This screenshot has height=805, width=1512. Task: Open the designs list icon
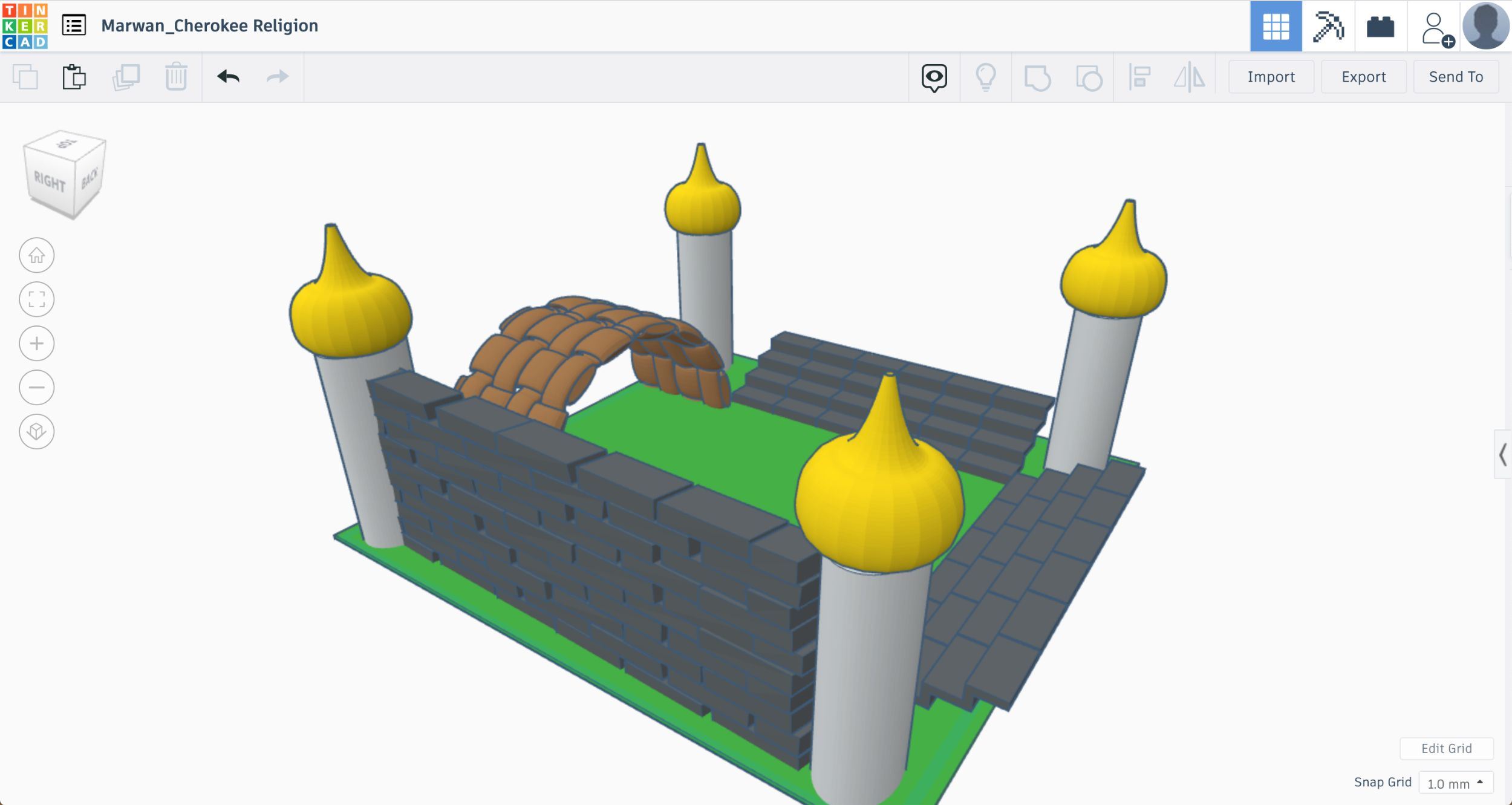pos(74,25)
